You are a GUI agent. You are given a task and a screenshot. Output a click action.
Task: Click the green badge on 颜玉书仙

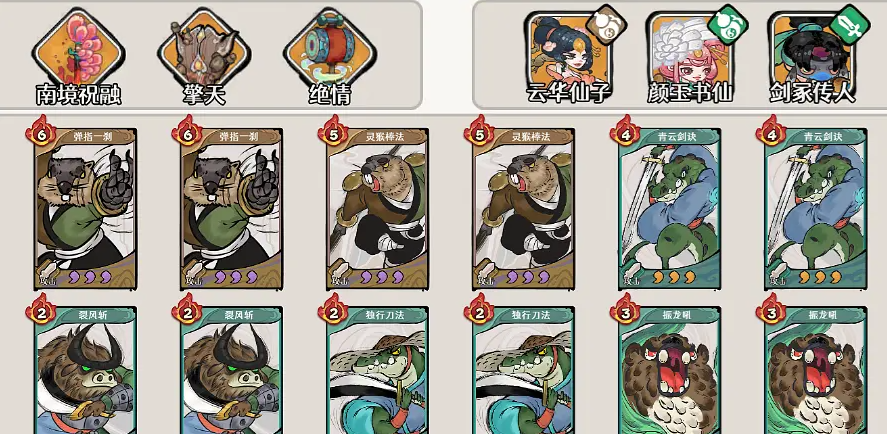pyautogui.click(x=728, y=25)
